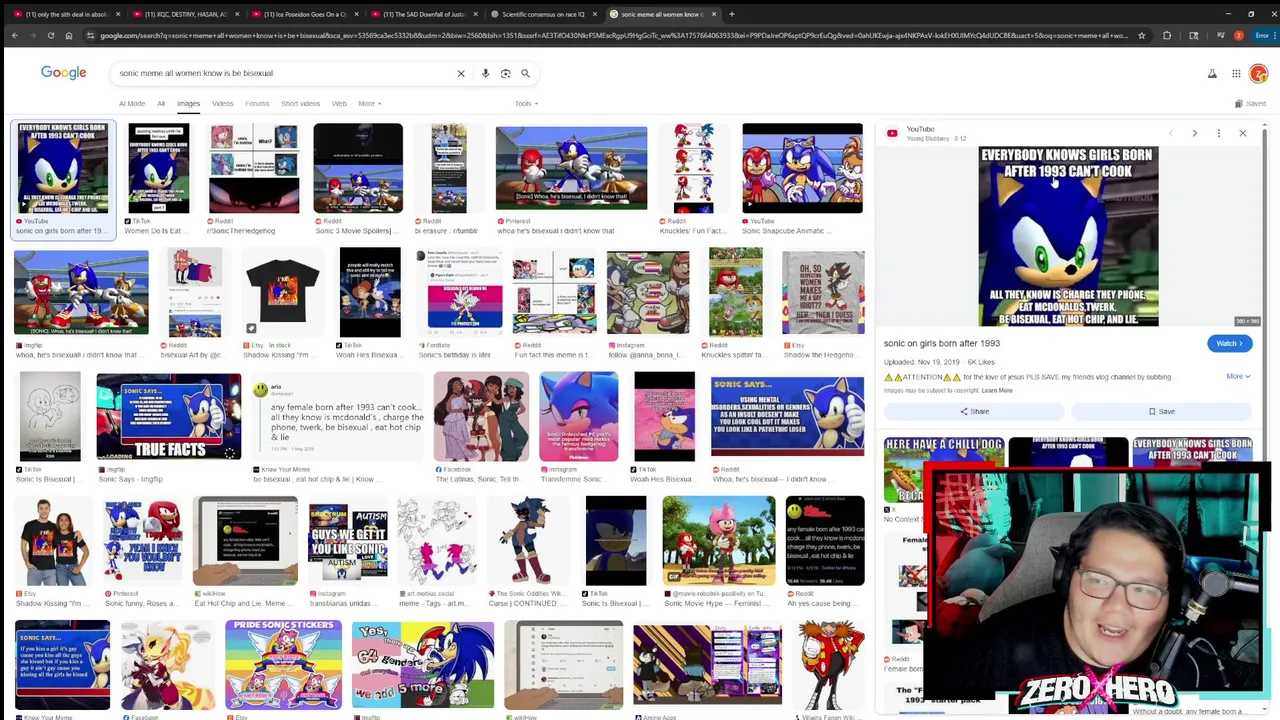The width and height of the screenshot is (1280, 720).
Task: Open Google Lens image search
Action: 505,73
